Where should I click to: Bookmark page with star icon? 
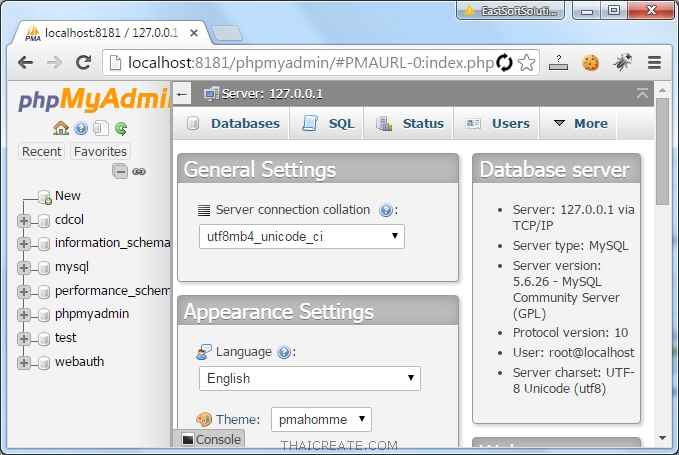coord(526,63)
